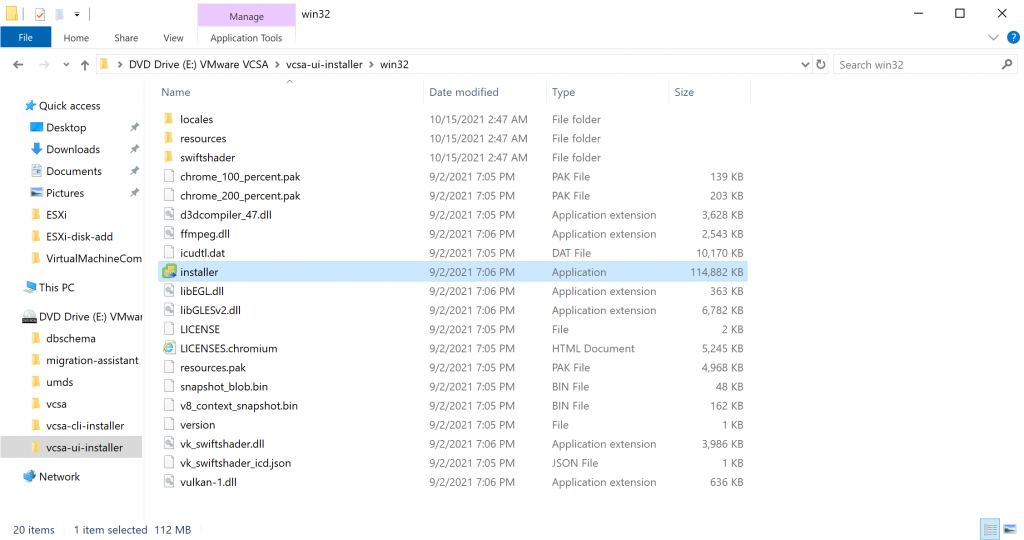Open the Application Tools tab

246,38
